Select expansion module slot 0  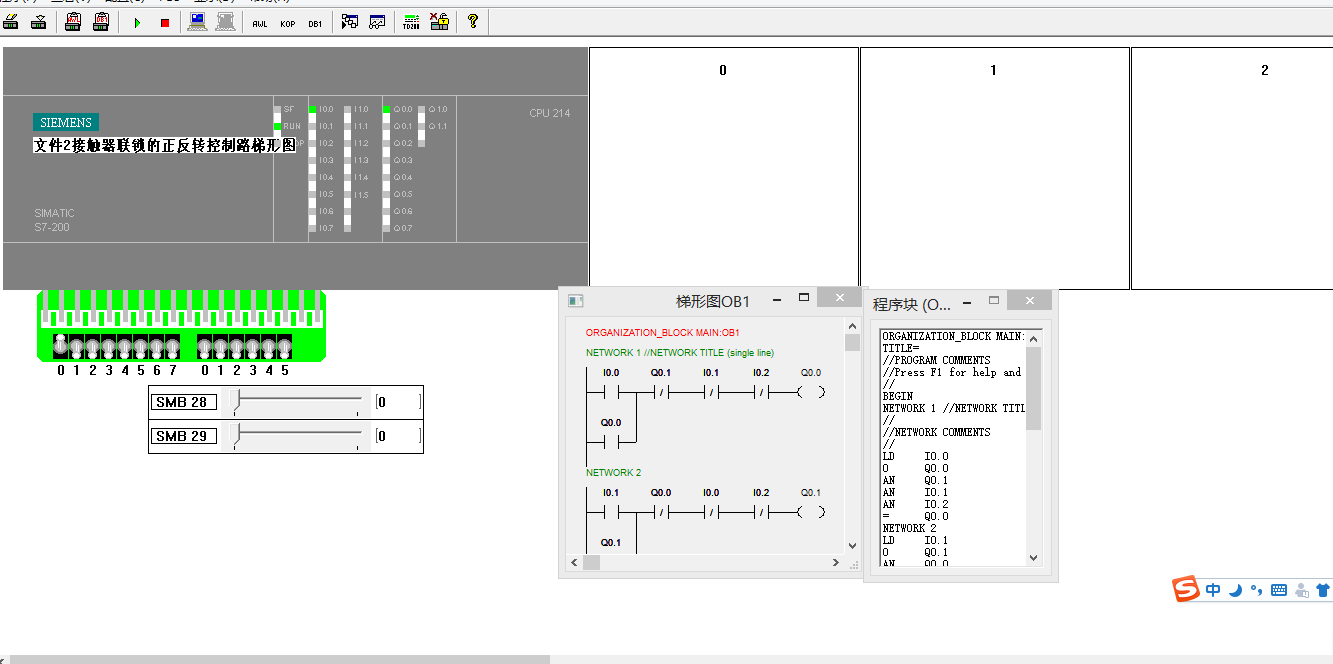coord(724,168)
